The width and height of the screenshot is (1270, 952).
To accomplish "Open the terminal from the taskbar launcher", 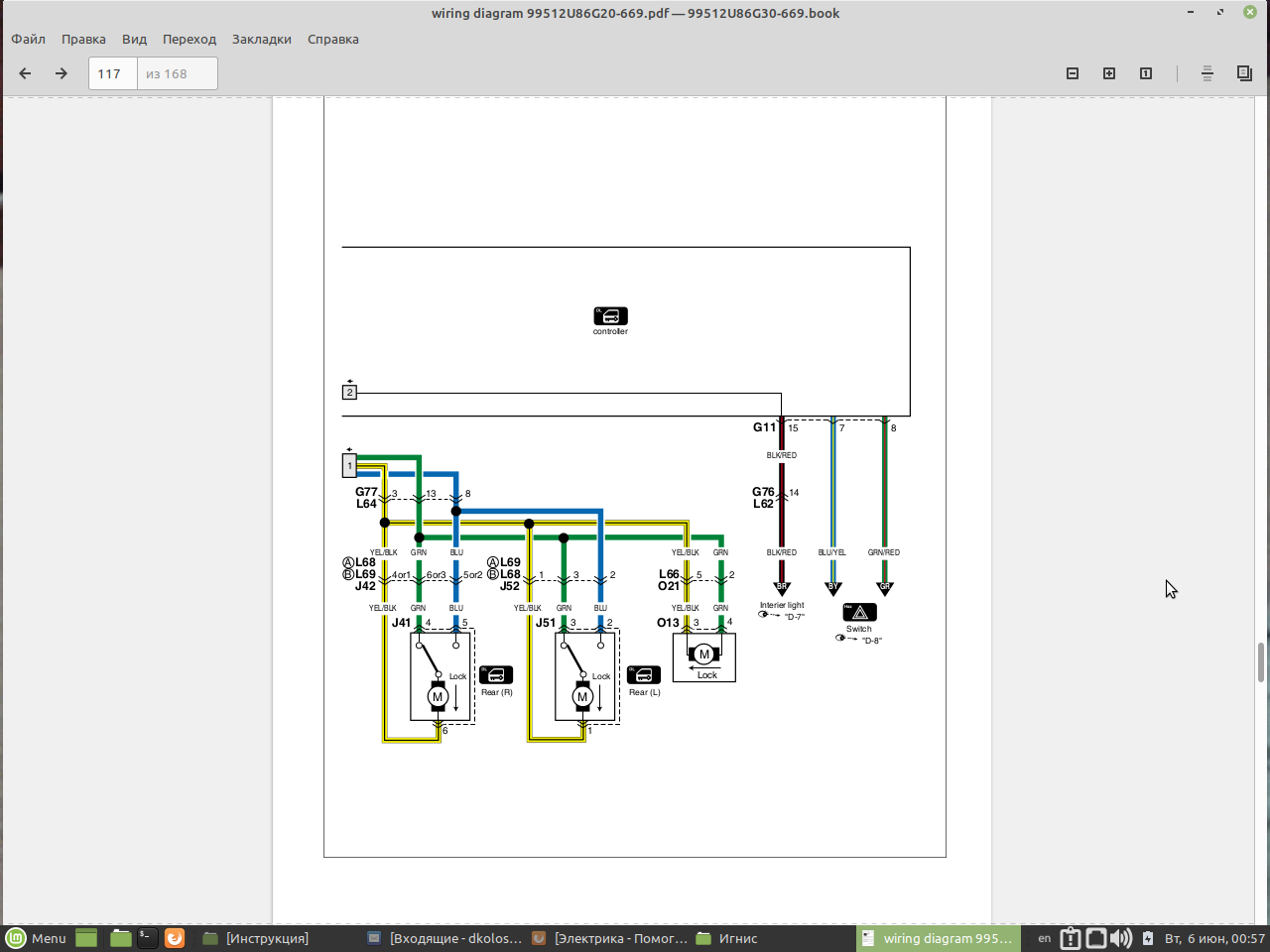I will (x=147, y=938).
